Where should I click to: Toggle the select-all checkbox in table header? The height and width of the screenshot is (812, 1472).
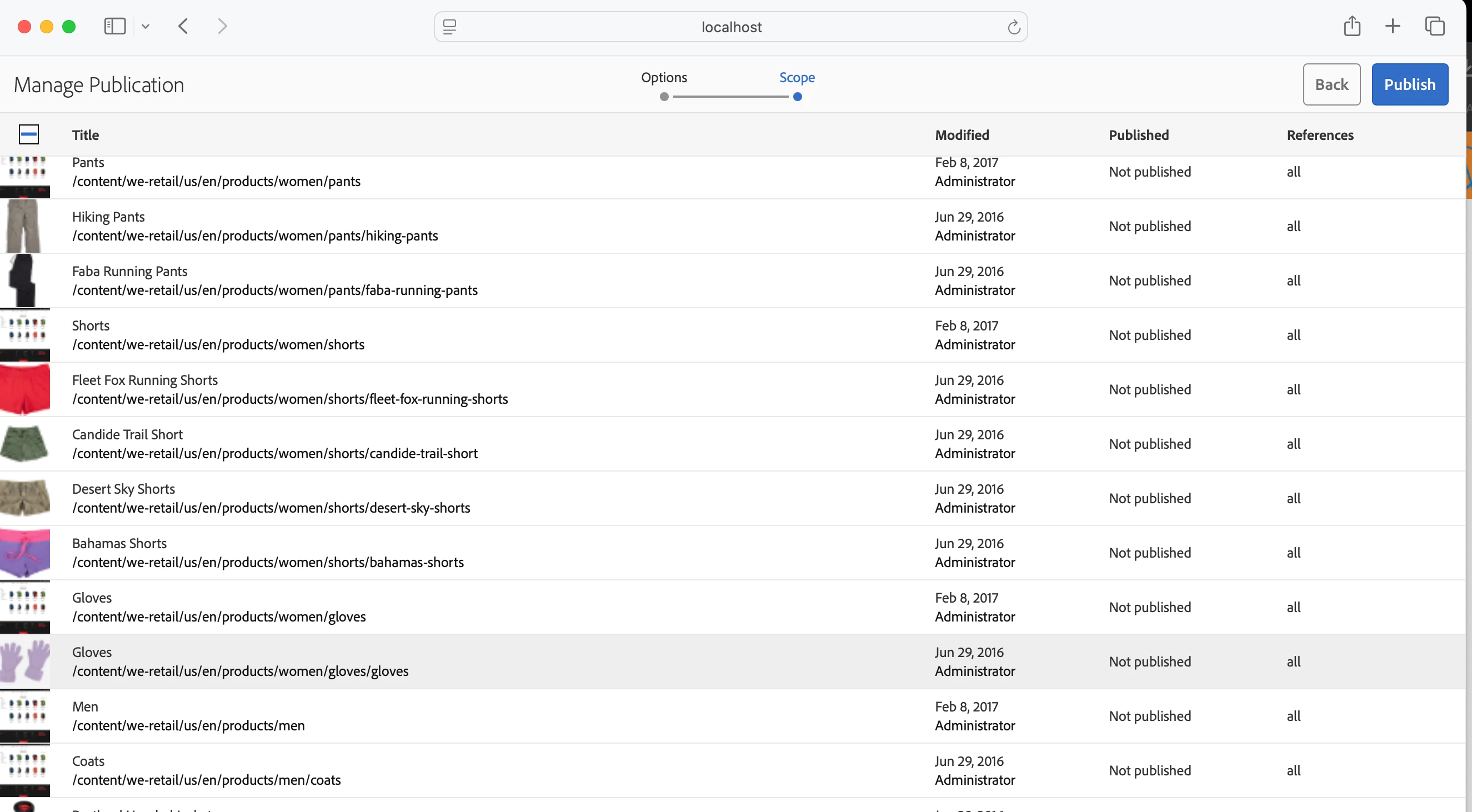pos(28,135)
